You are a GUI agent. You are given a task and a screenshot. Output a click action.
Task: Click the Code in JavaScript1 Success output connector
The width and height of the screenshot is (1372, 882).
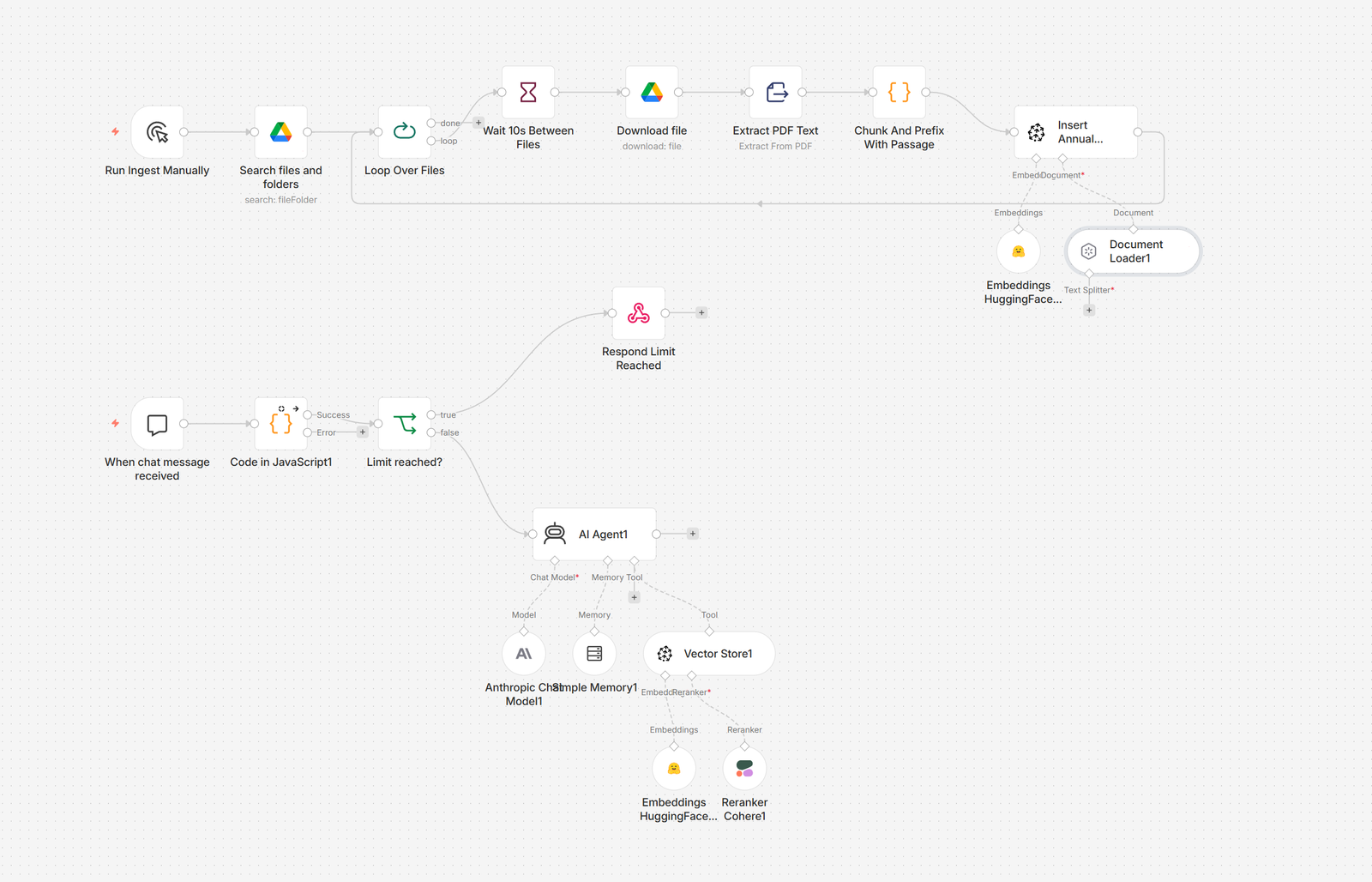click(308, 415)
